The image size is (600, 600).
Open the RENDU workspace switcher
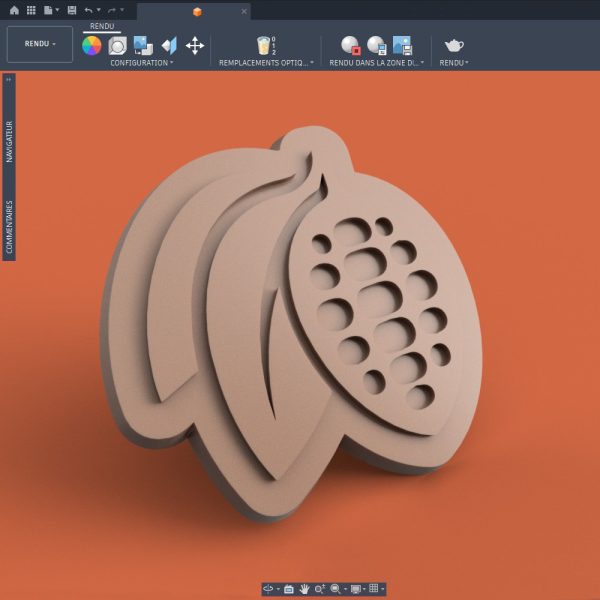[x=40, y=44]
